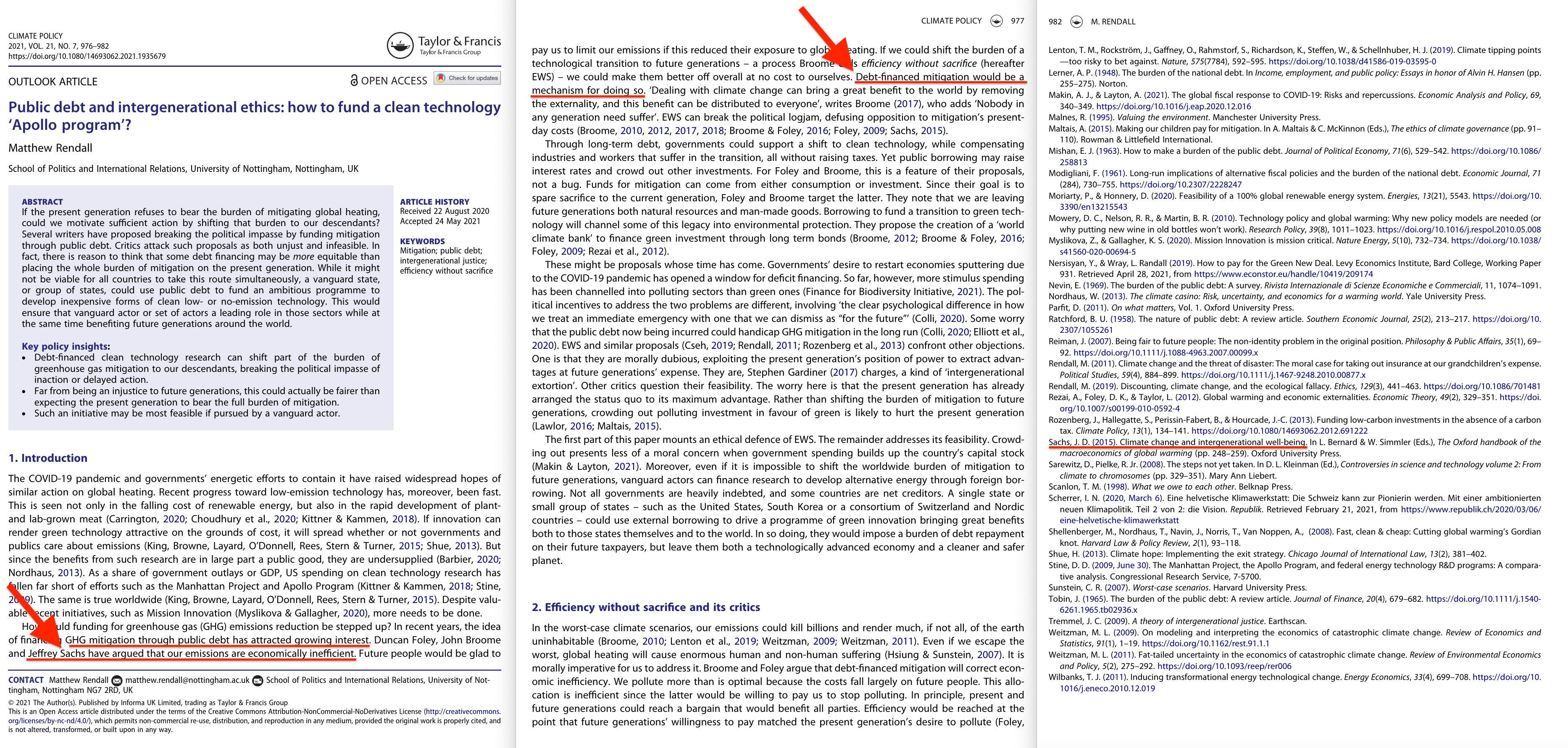Open the Modigliani 10.2307/2228247 DOI link
The width and height of the screenshot is (1568, 748).
(x=1180, y=184)
